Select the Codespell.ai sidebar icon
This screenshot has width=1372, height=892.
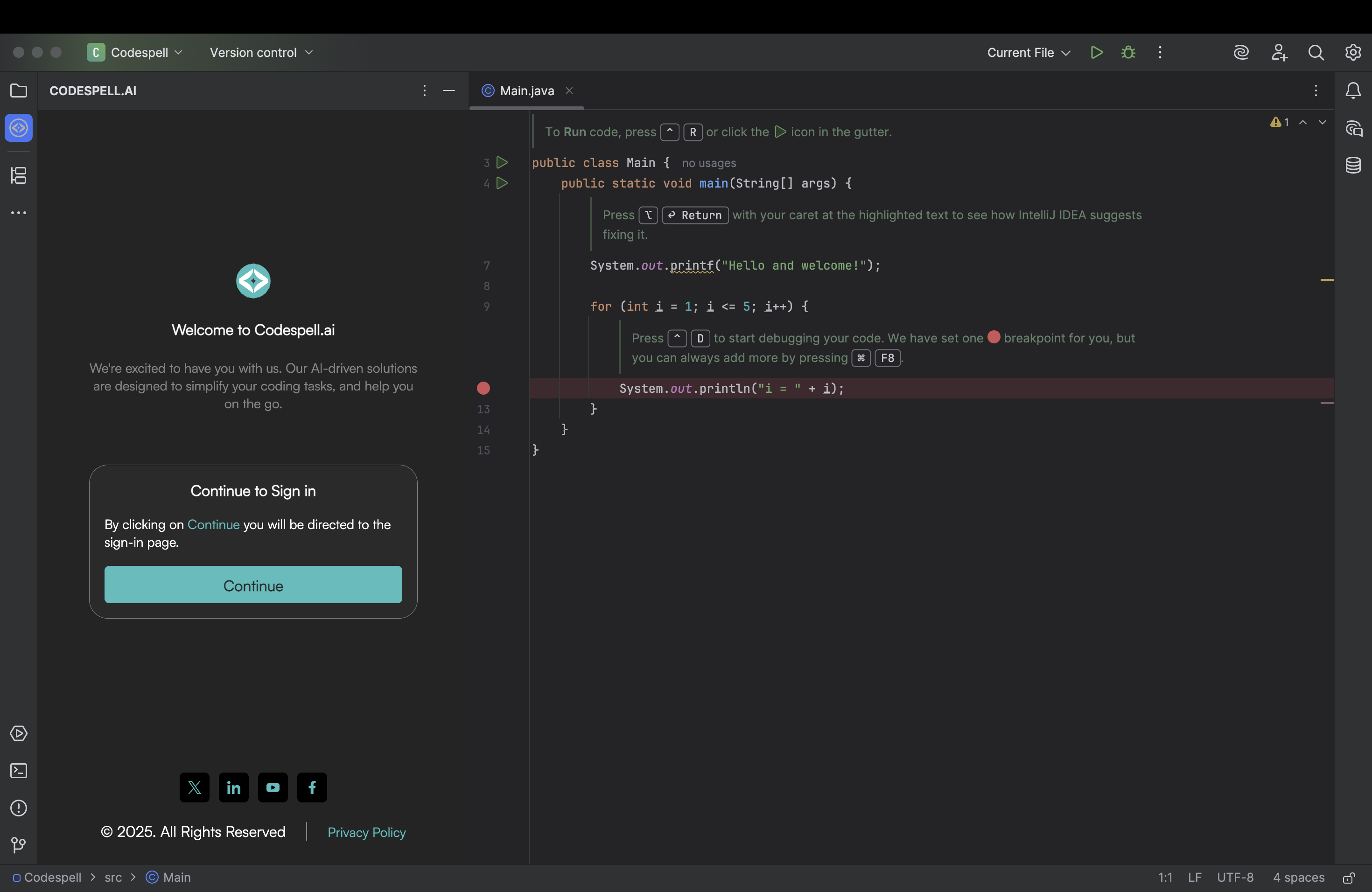click(19, 128)
